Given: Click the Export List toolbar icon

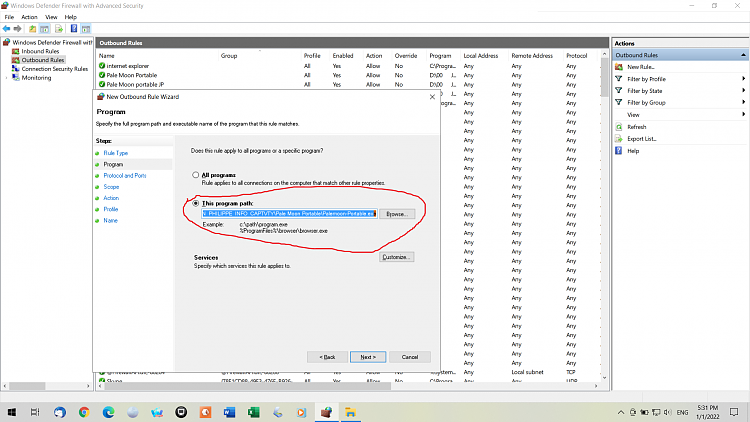Looking at the screenshot, I should [59, 29].
